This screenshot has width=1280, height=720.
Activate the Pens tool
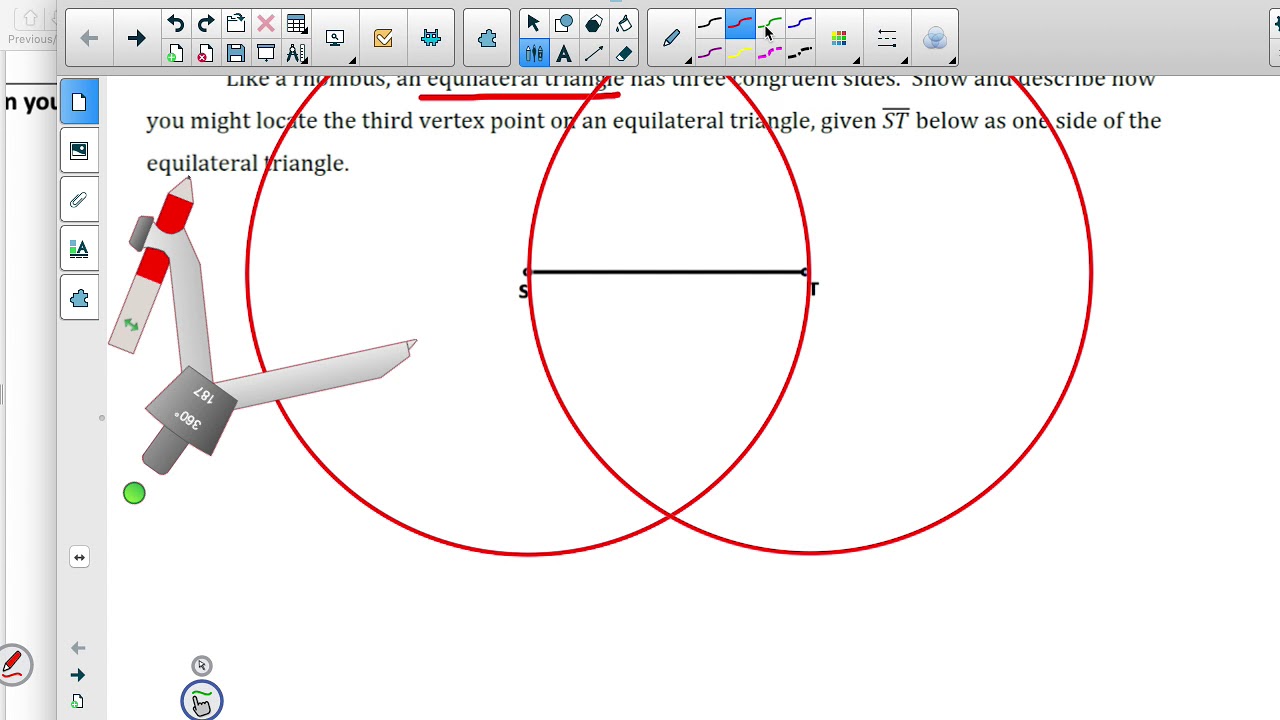click(x=534, y=53)
